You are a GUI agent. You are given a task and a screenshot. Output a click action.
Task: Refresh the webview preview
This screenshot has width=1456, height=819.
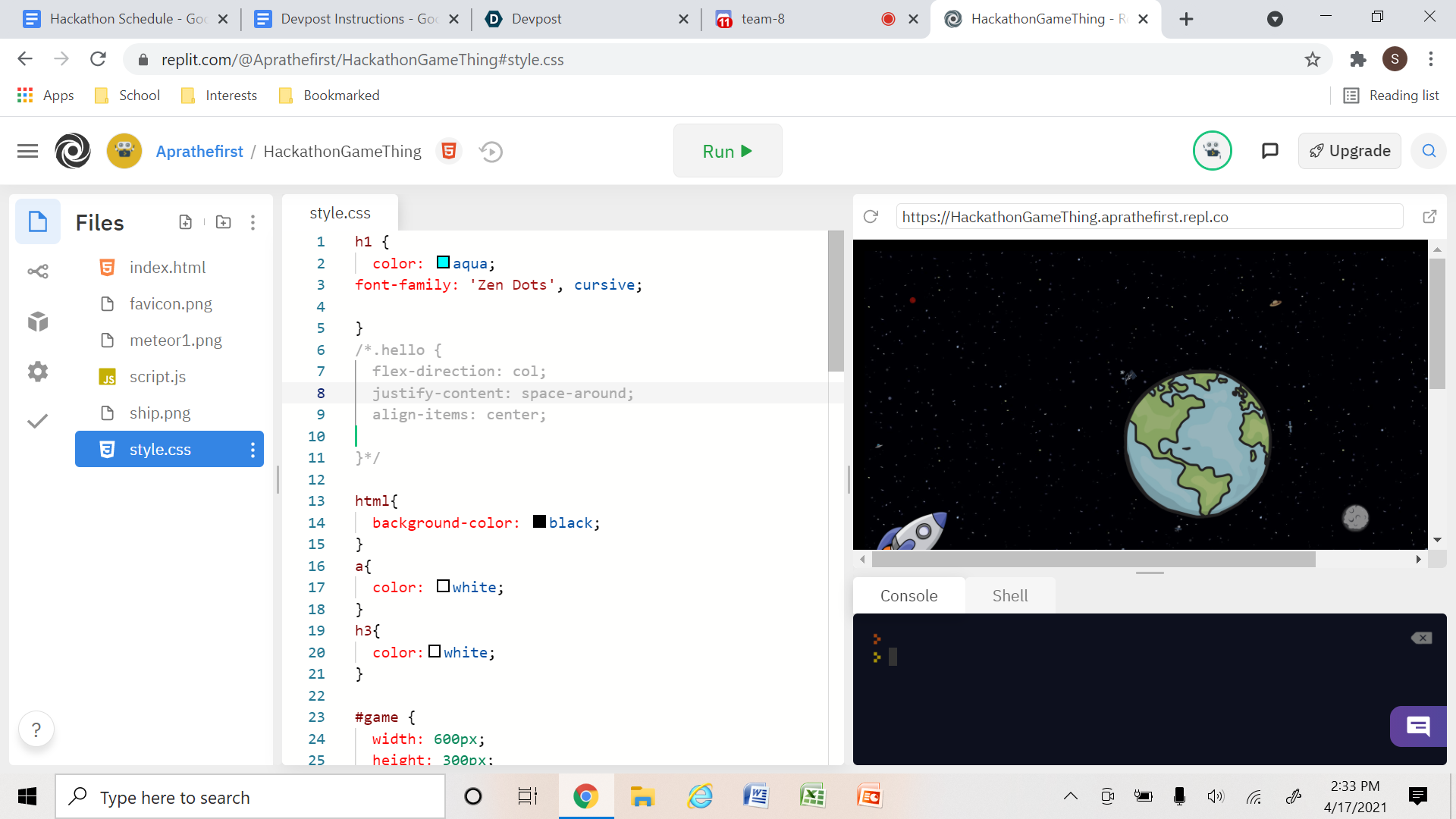pyautogui.click(x=871, y=217)
